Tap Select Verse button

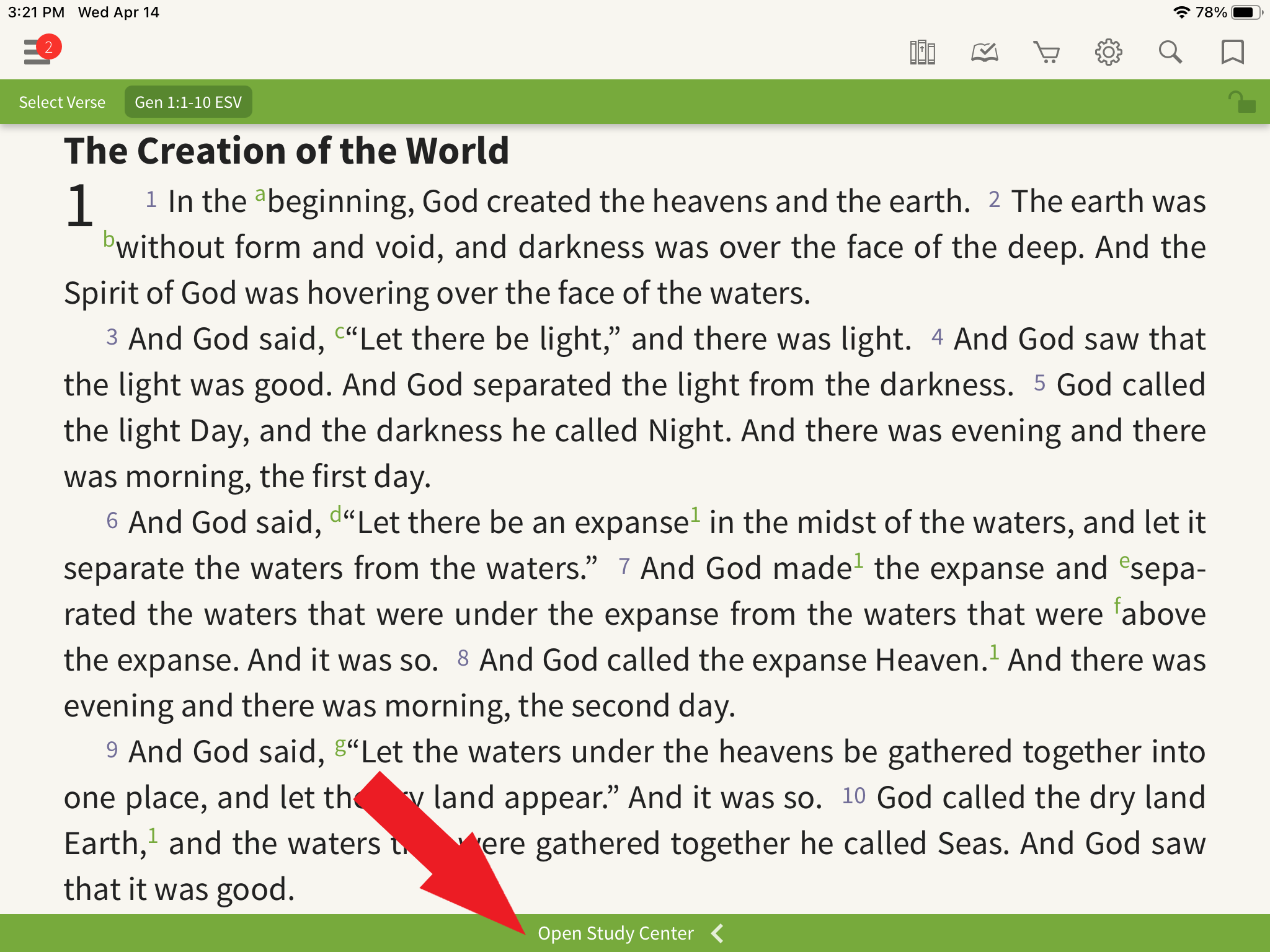(62, 102)
